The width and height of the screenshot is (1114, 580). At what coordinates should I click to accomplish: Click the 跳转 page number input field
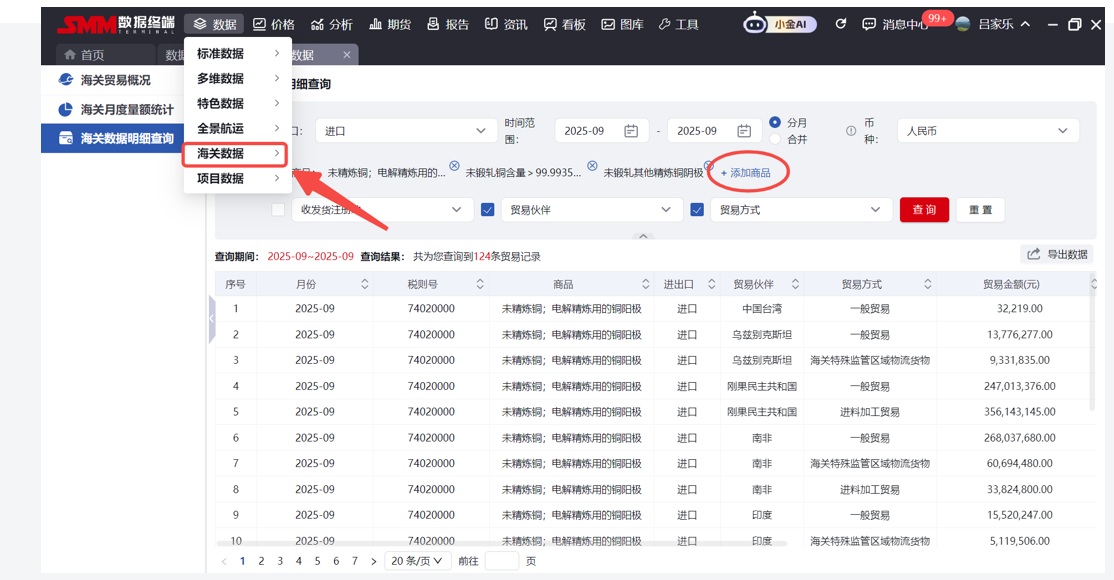click(501, 561)
